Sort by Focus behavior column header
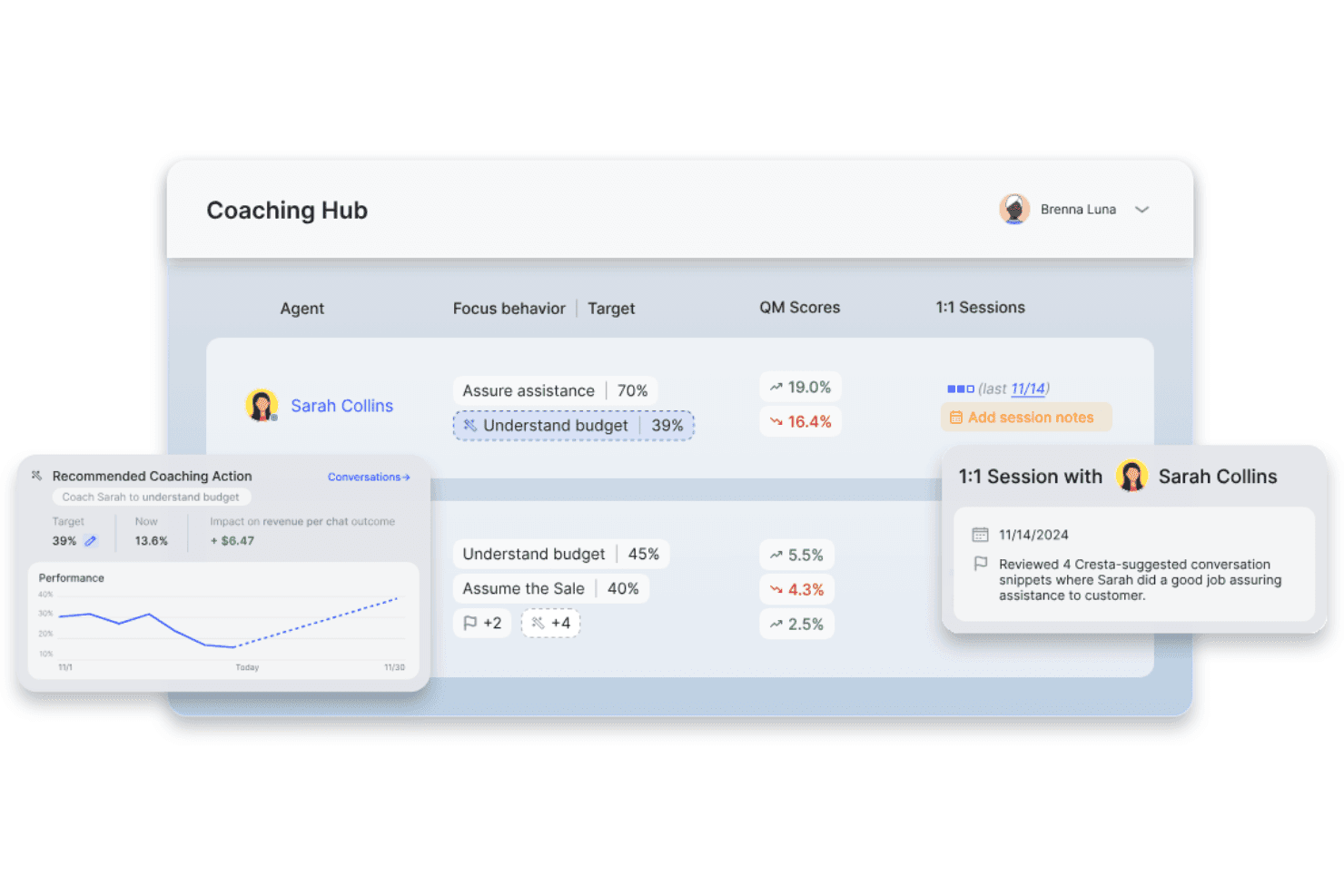Screen dimensions: 1344x896 509,309
